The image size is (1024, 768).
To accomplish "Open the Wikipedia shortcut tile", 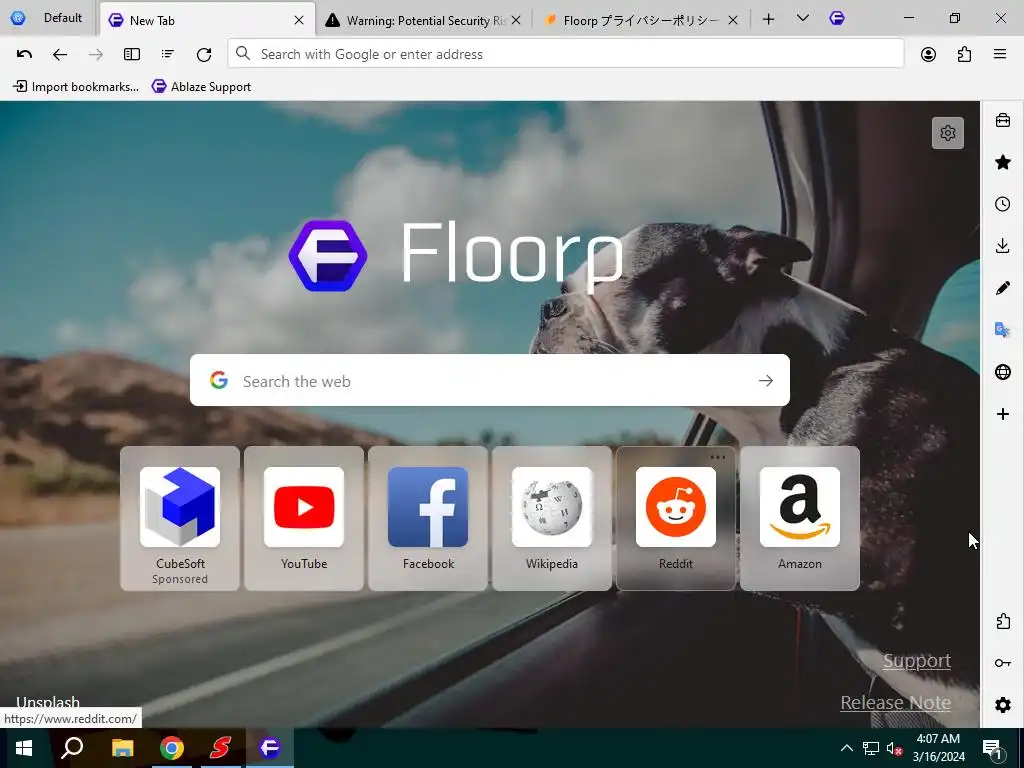I will coord(552,519).
